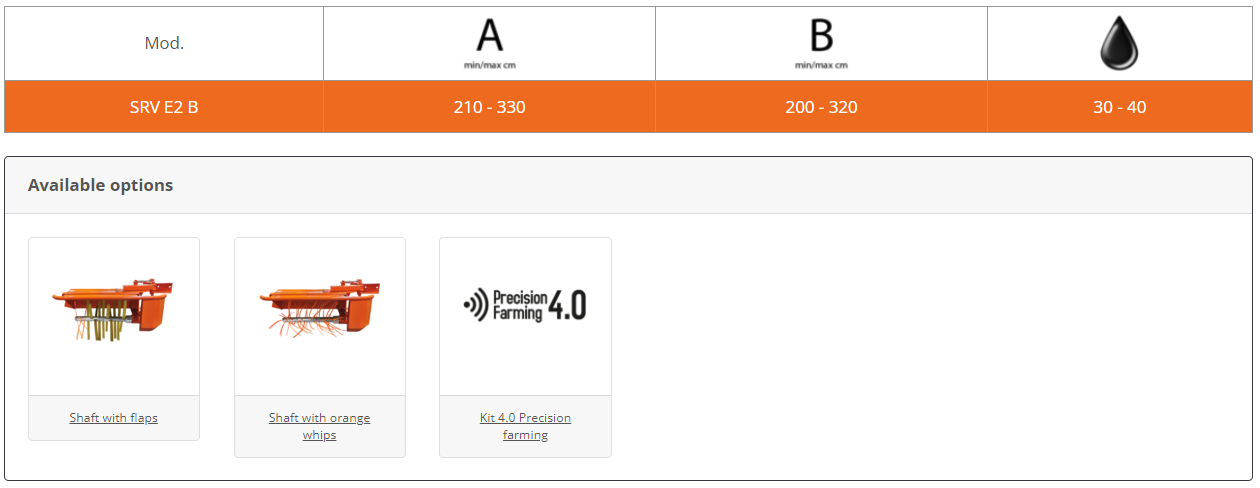Screen dimensions: 1260x488
Task: Click the oil drop icon in table header
Action: 1120,44
